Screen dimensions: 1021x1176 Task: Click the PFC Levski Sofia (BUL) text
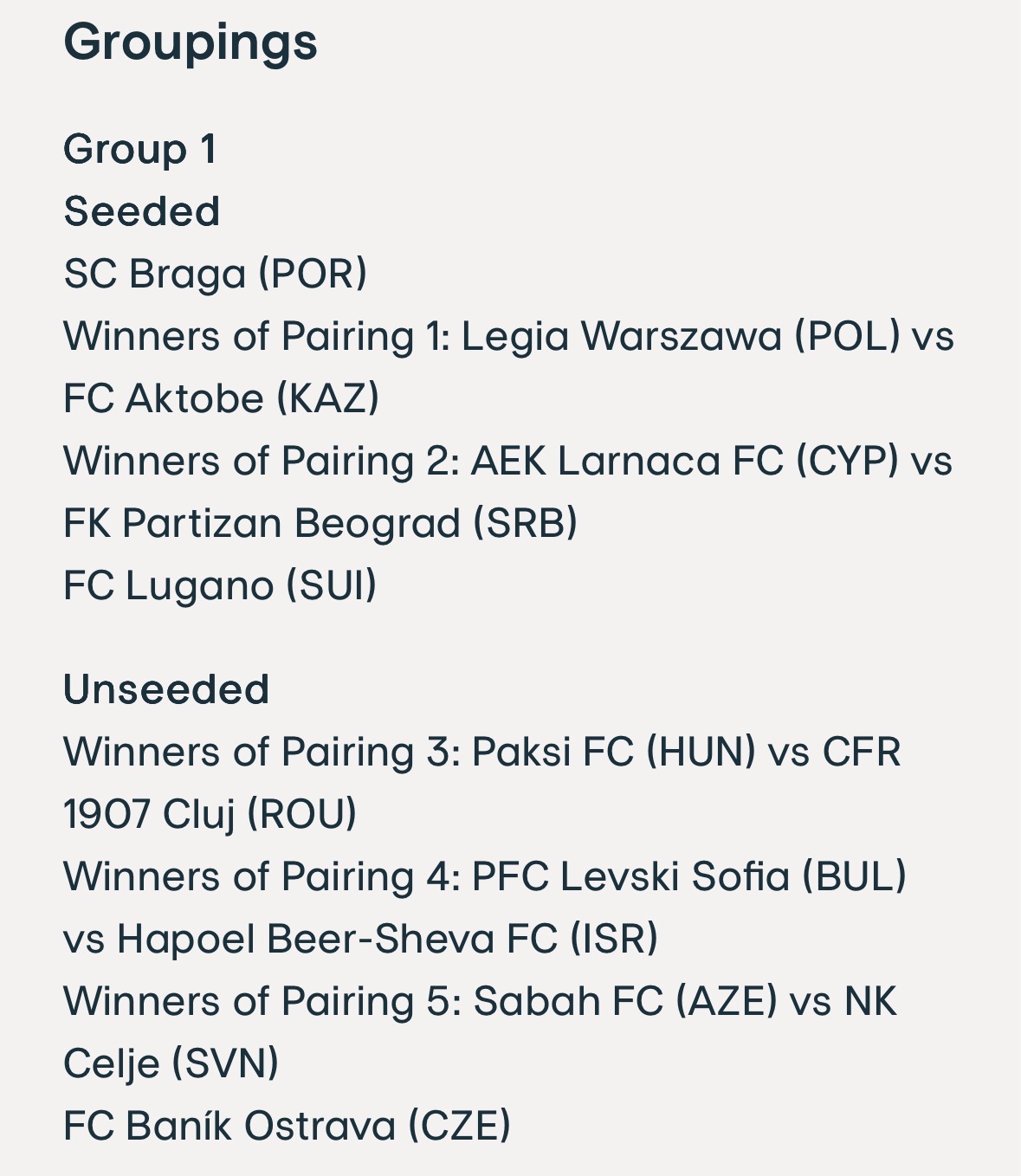click(x=689, y=876)
